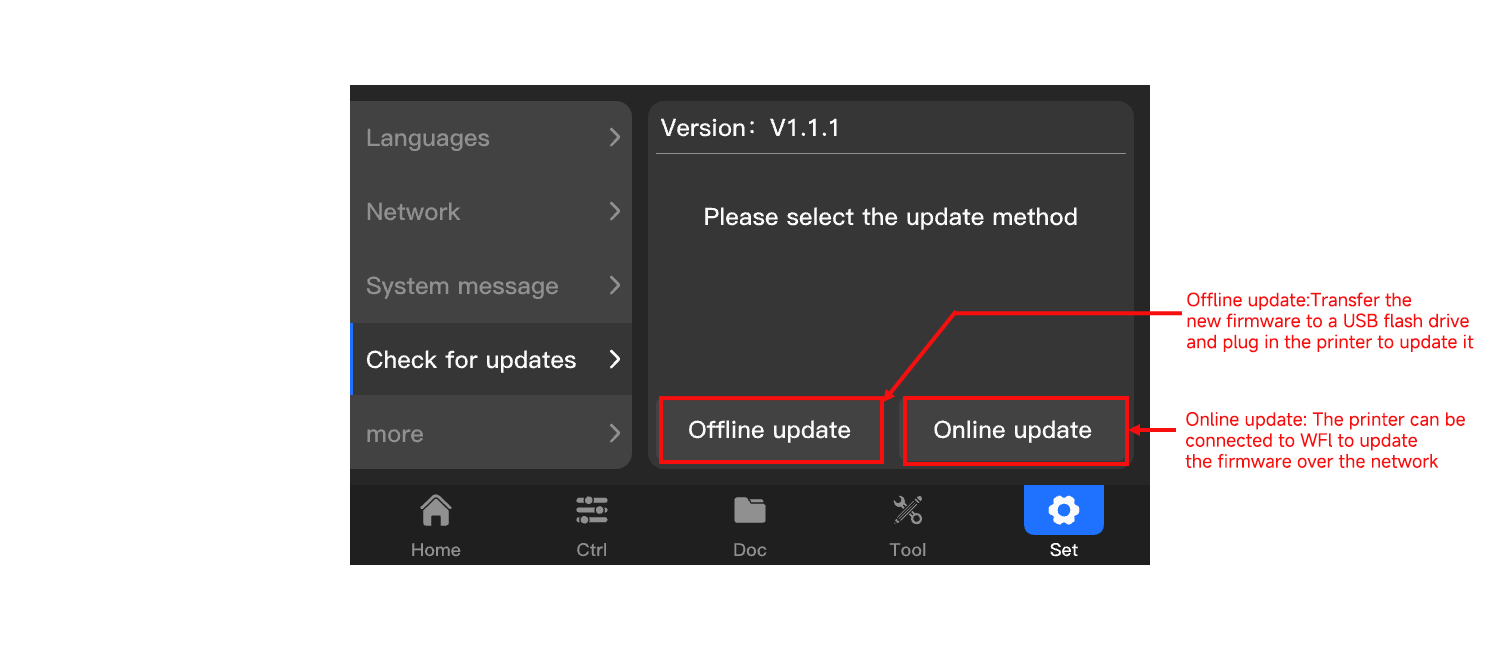Open the Network settings entry
This screenshot has height=650, width=1500.
413,212
